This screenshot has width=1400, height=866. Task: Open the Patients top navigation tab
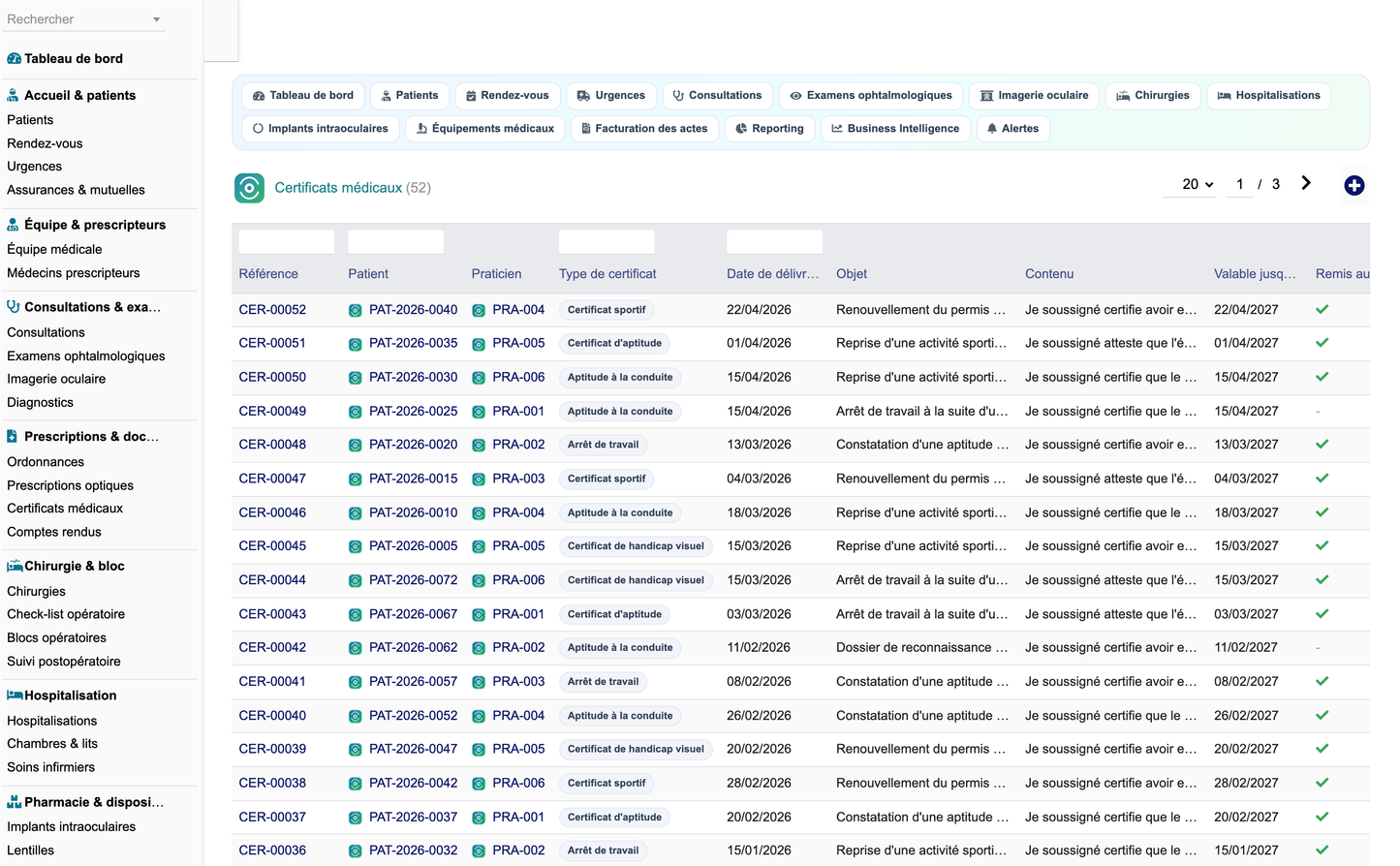tap(410, 96)
